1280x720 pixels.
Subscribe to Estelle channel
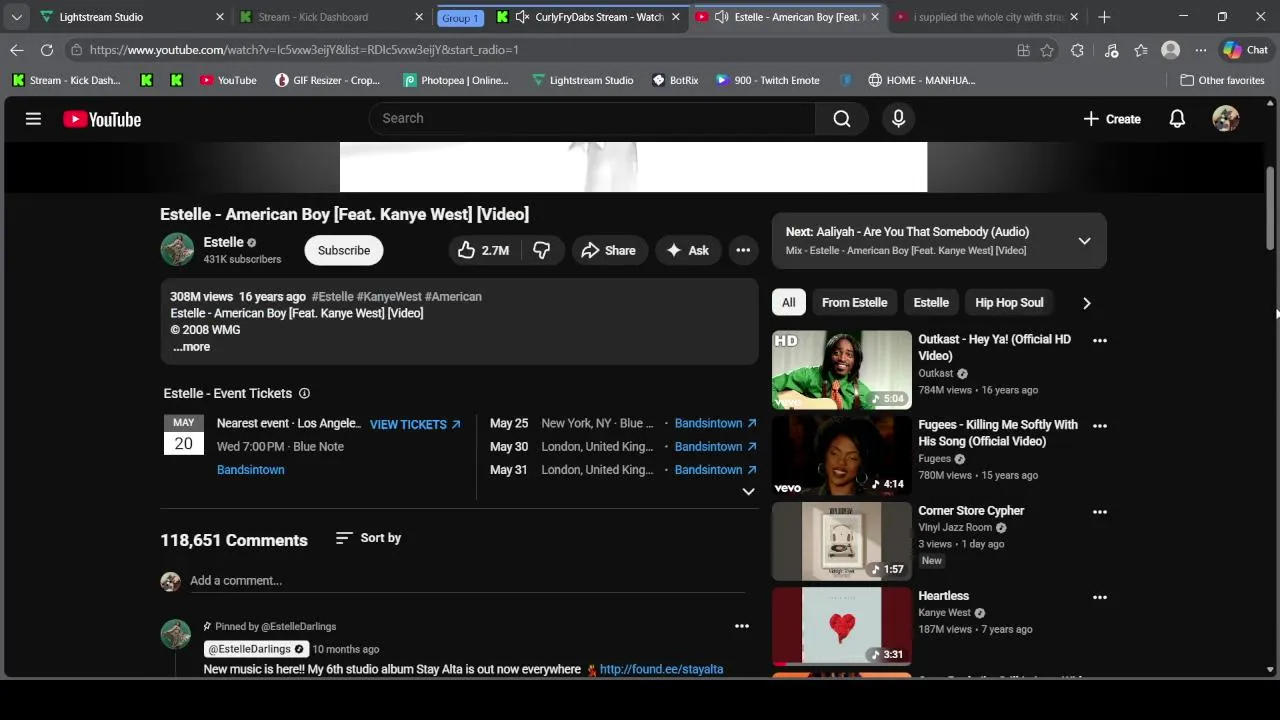point(344,251)
